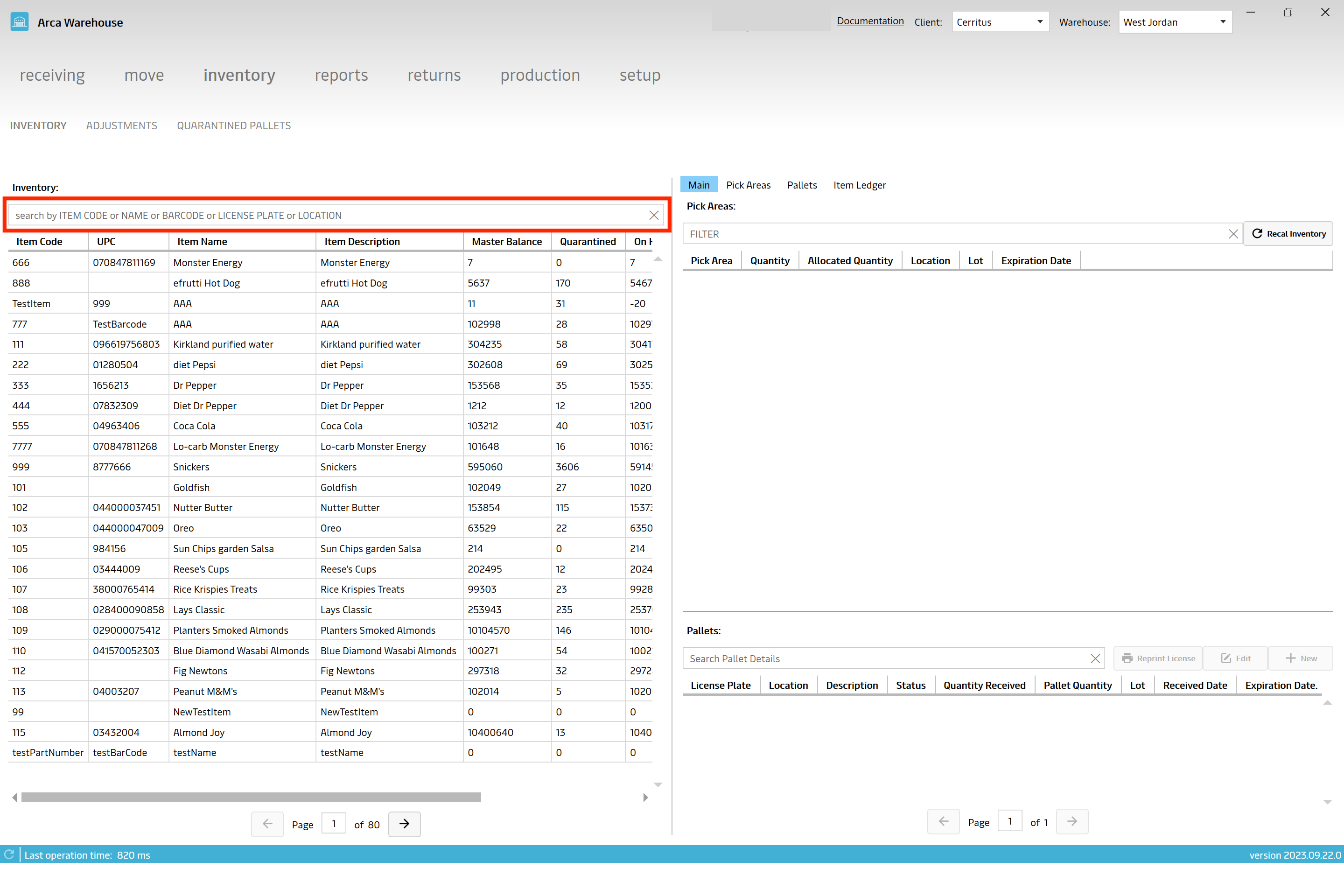Select the Sun Chips garden Salsa row
Viewport: 1344px width, 896px height.
click(x=330, y=549)
